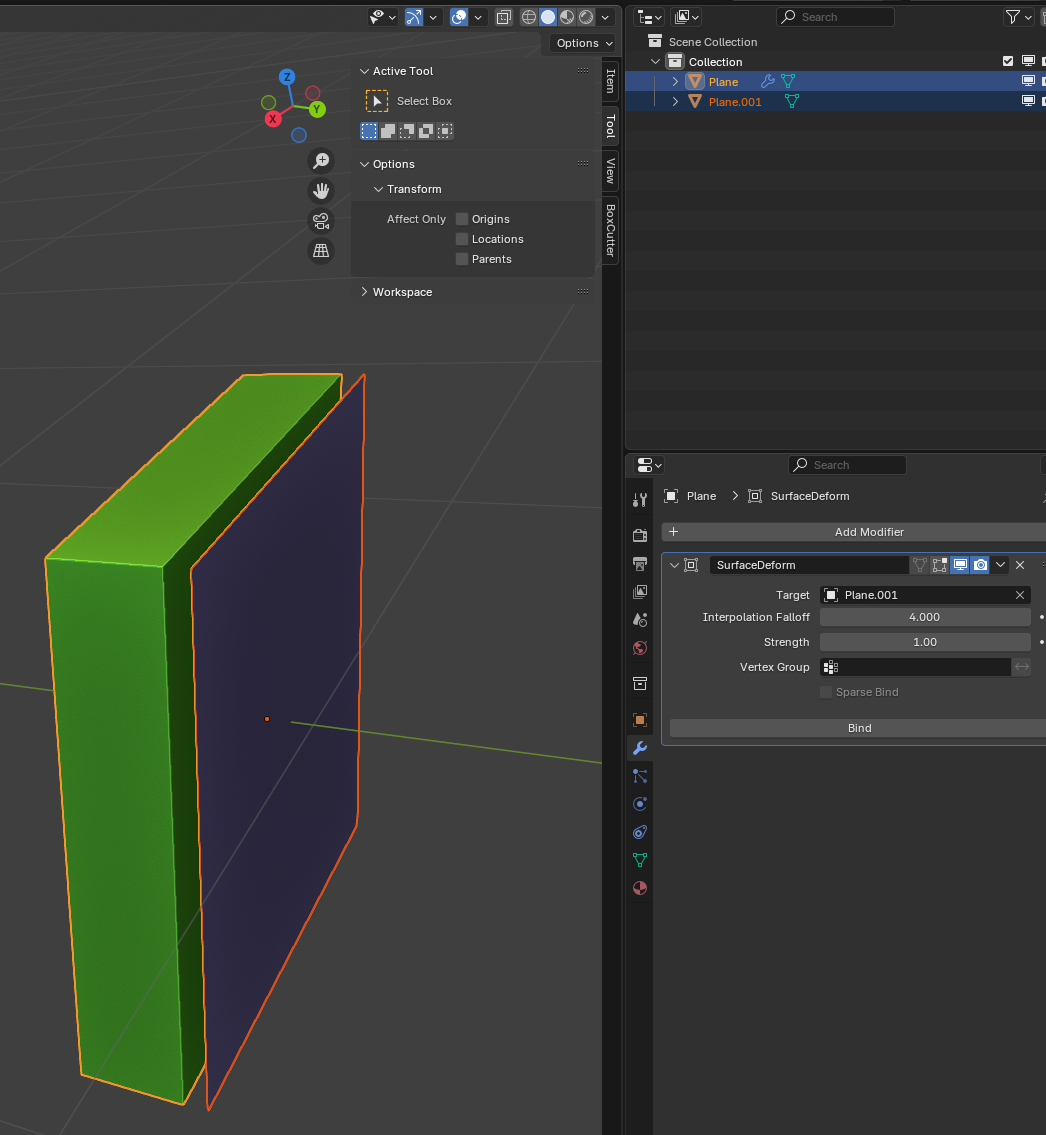1046x1135 pixels.
Task: Open the World properties tab
Action: pos(640,648)
